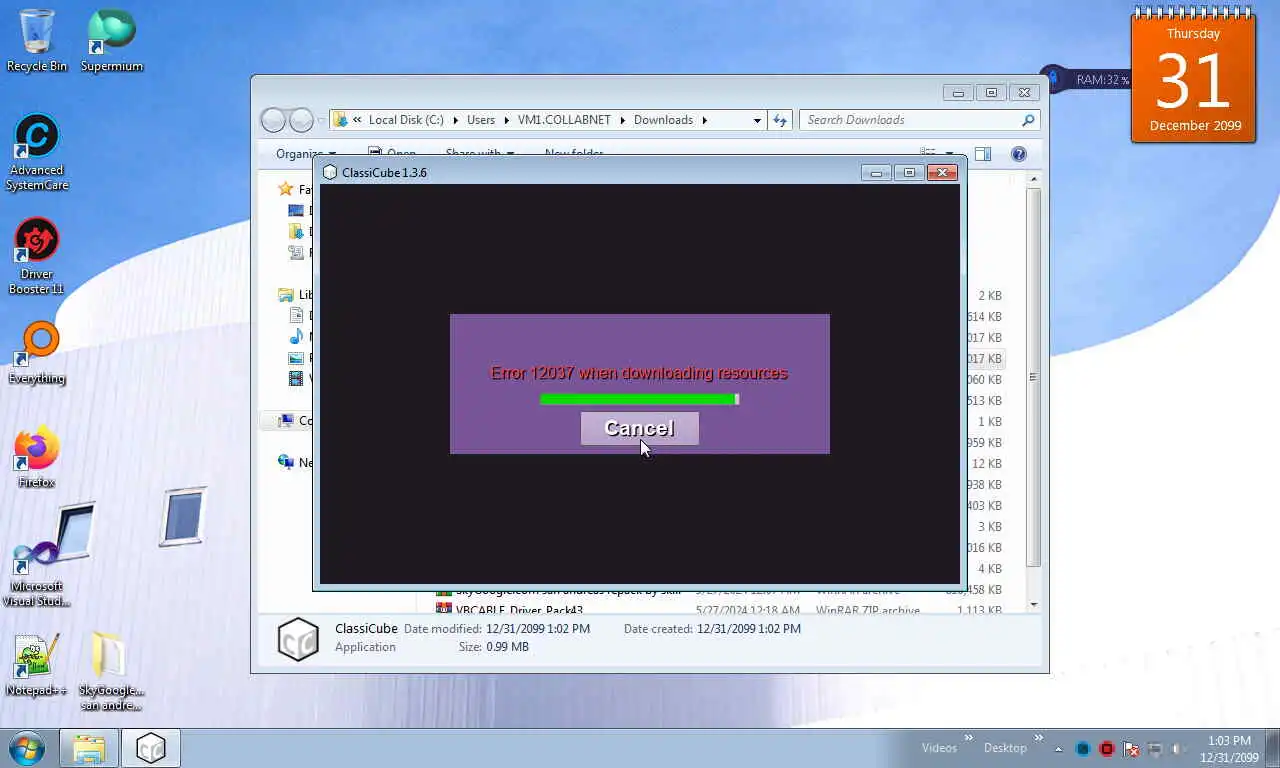Open the change view dropdown arrow
The image size is (1280, 768).
949,154
